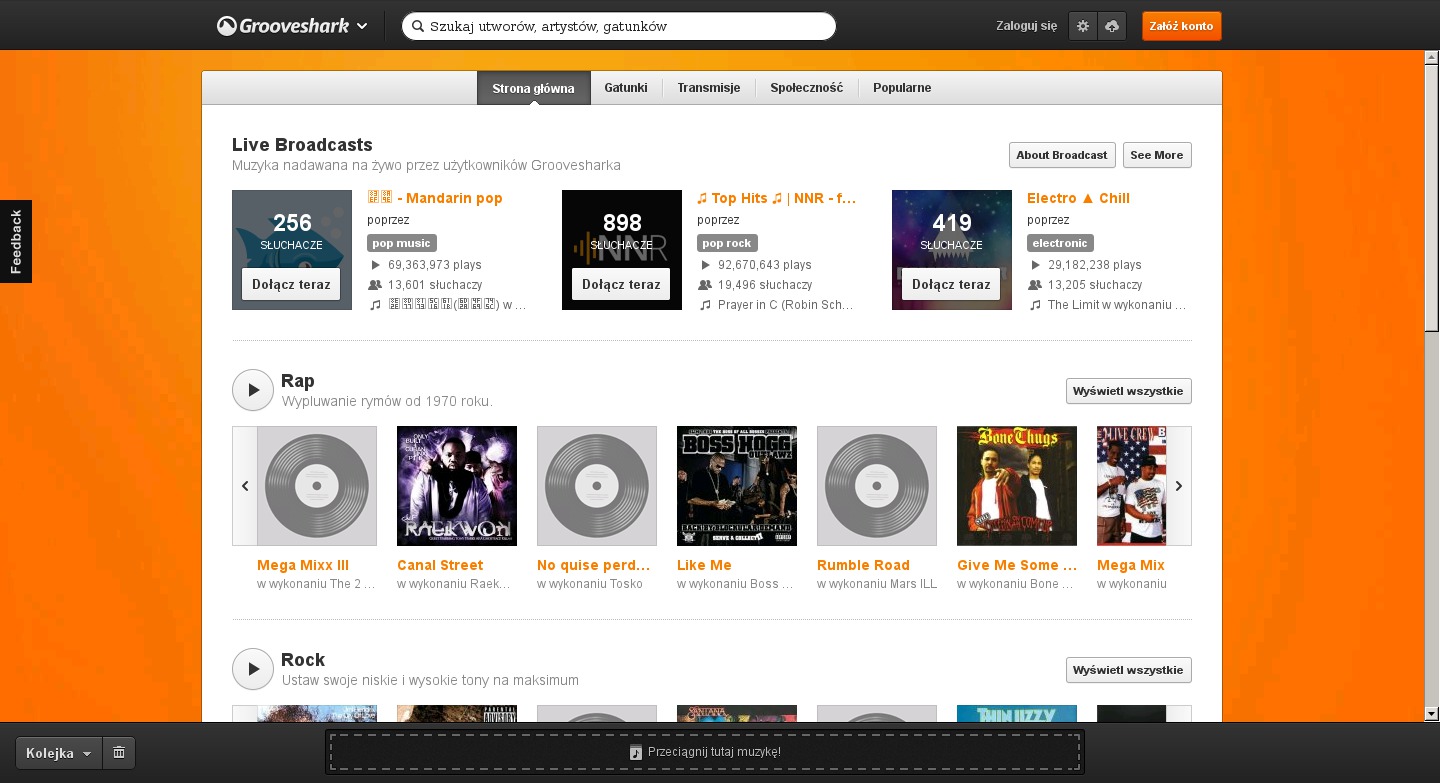Click the cloud upload icon in header
1440x783 pixels.
1112,26
